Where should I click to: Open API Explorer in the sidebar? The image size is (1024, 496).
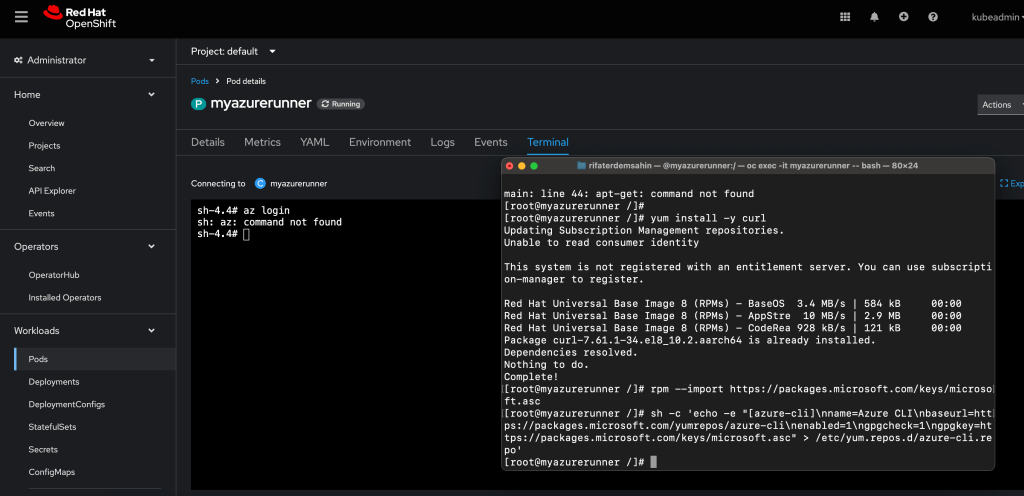(x=52, y=191)
